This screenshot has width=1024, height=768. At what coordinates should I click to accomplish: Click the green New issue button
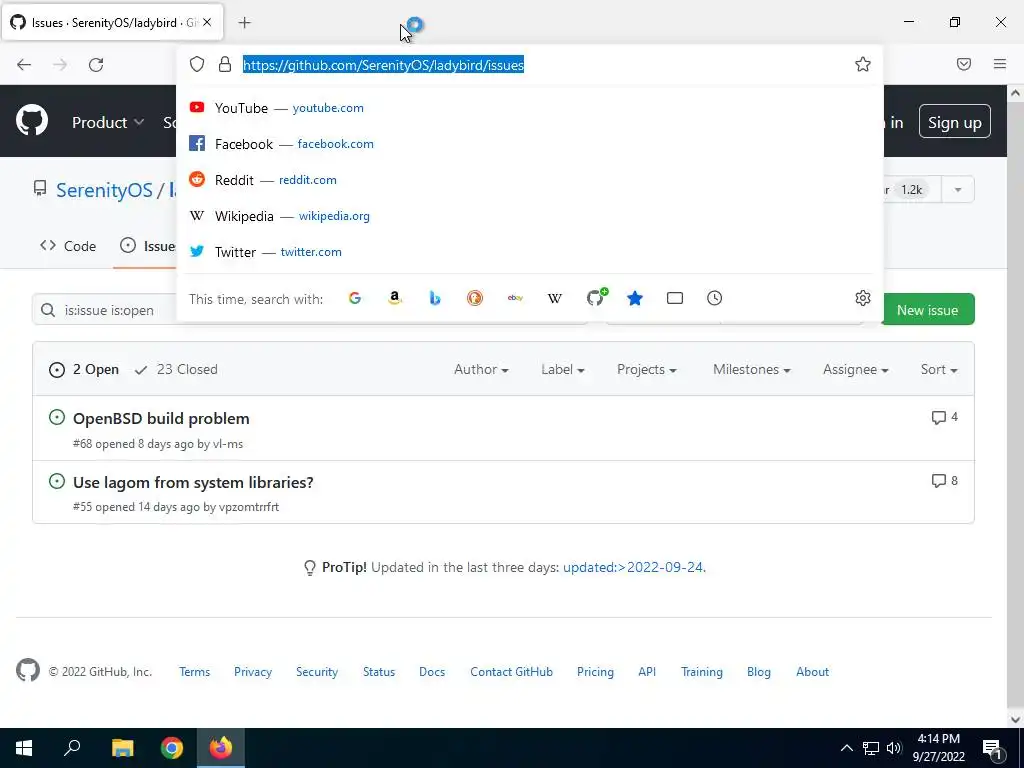point(927,310)
